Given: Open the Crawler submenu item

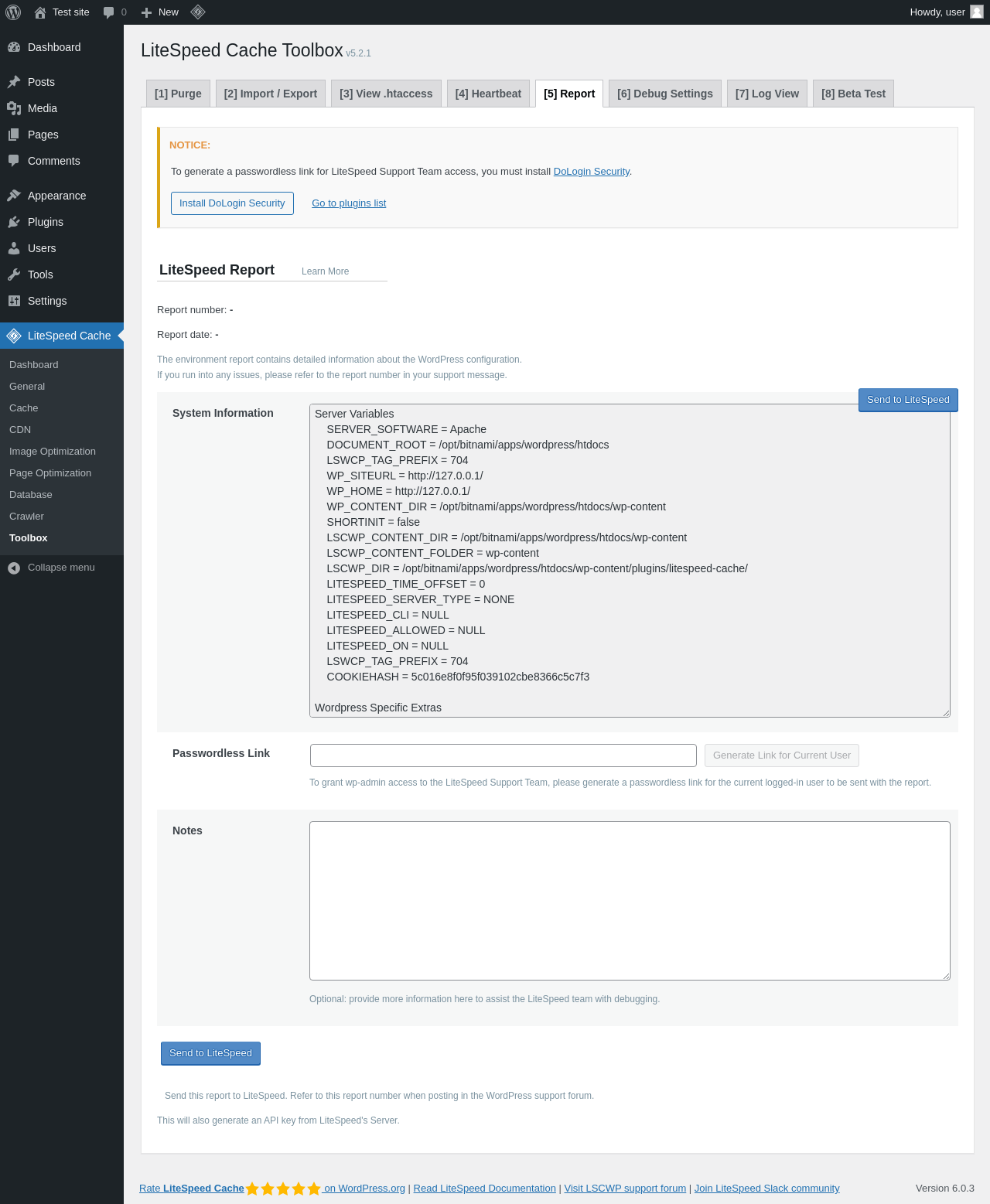Looking at the screenshot, I should point(26,517).
